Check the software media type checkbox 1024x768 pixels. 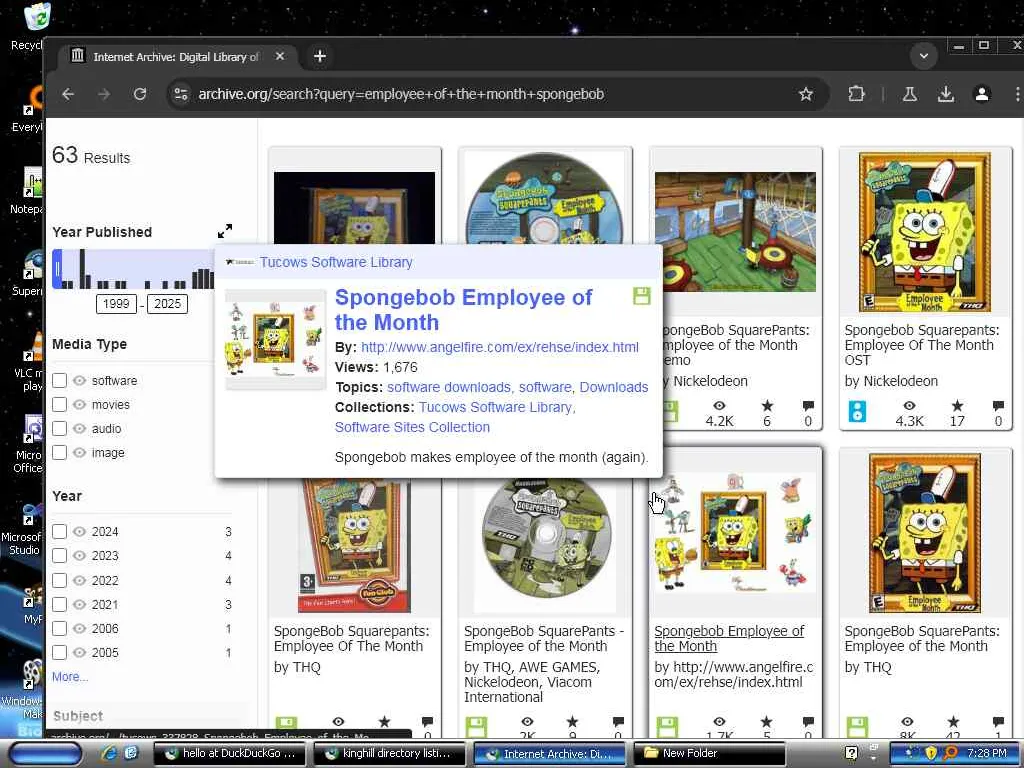point(59,380)
